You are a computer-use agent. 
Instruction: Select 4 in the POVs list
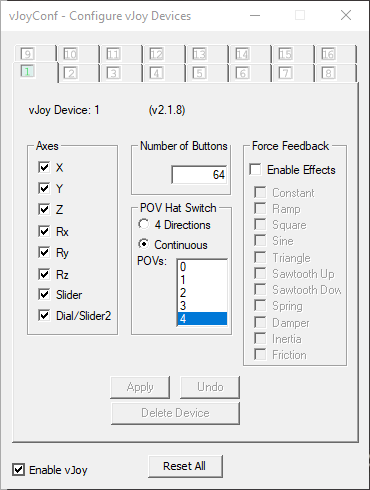202,319
